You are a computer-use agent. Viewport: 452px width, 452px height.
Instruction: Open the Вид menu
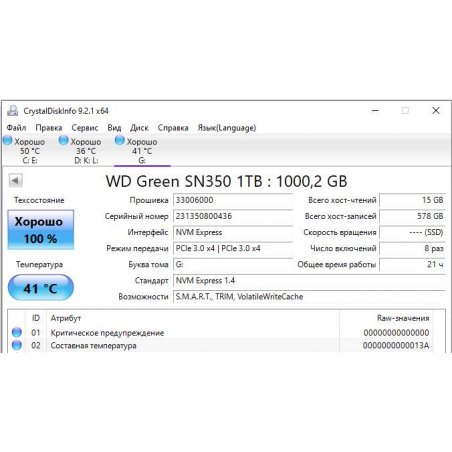click(114, 128)
